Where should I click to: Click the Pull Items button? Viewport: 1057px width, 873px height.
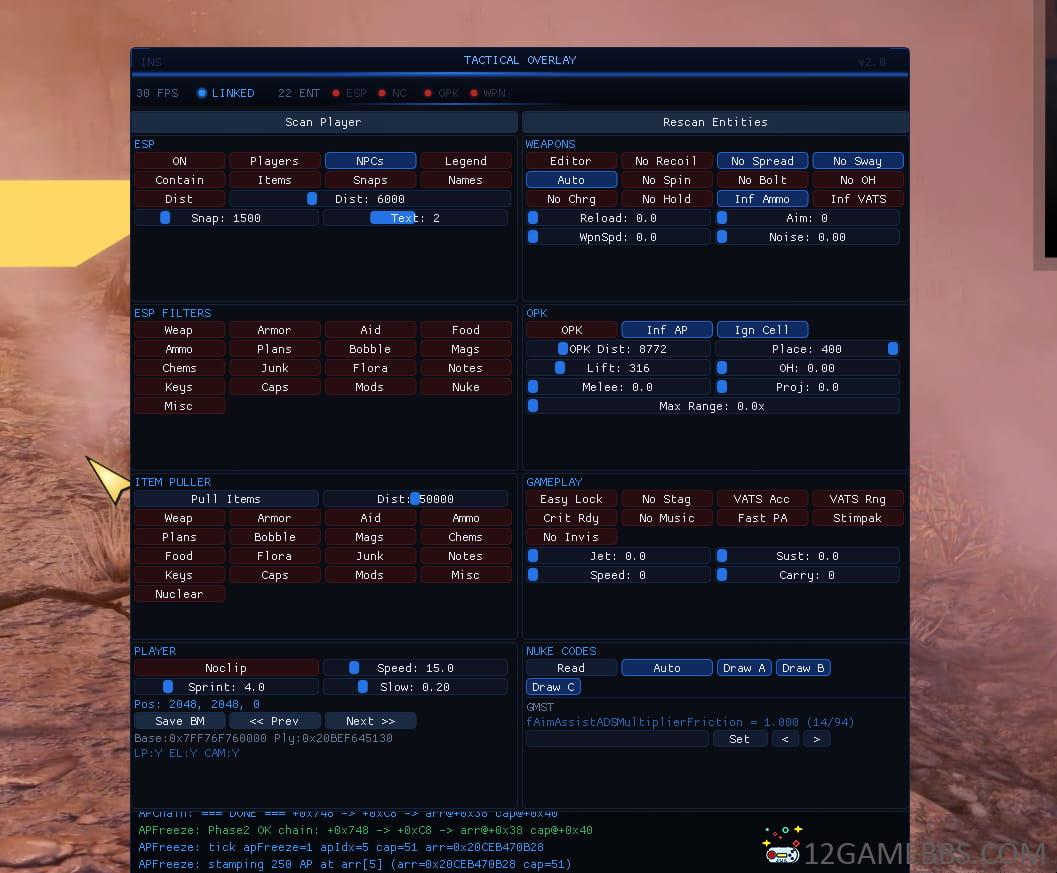[x=226, y=499]
